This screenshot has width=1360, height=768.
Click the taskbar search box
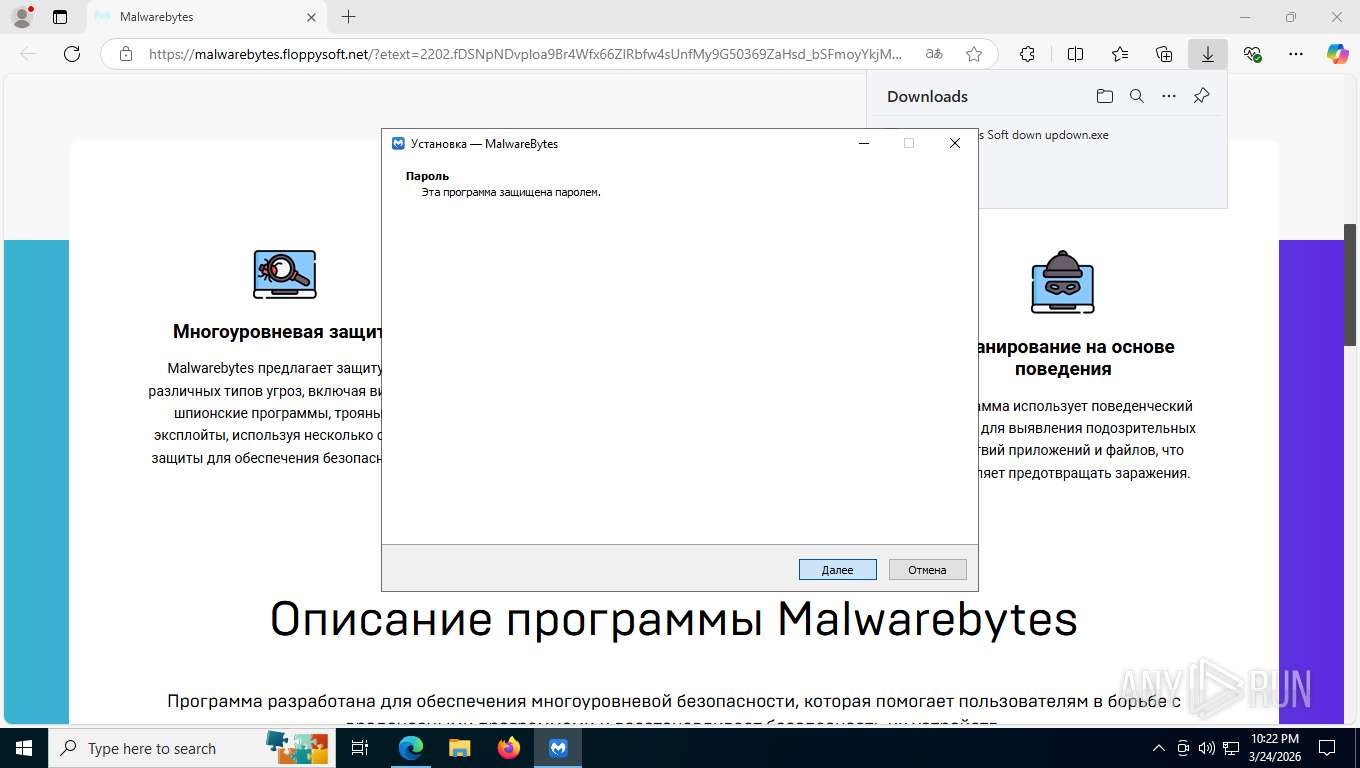coord(190,748)
